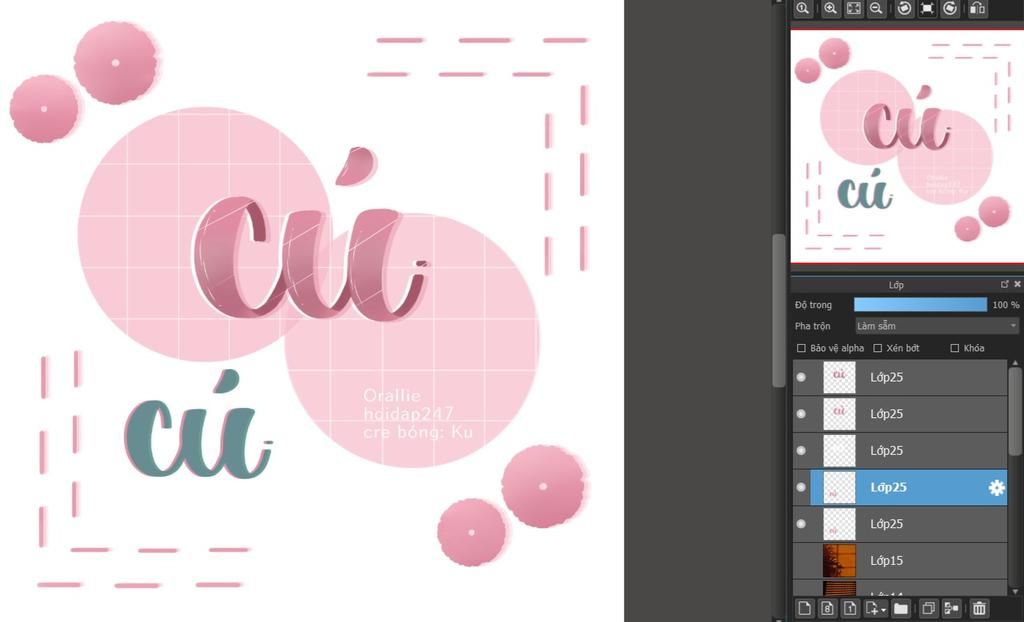Flip the canvas view horizontally
Viewport: 1024px width, 622px height.
point(977,8)
